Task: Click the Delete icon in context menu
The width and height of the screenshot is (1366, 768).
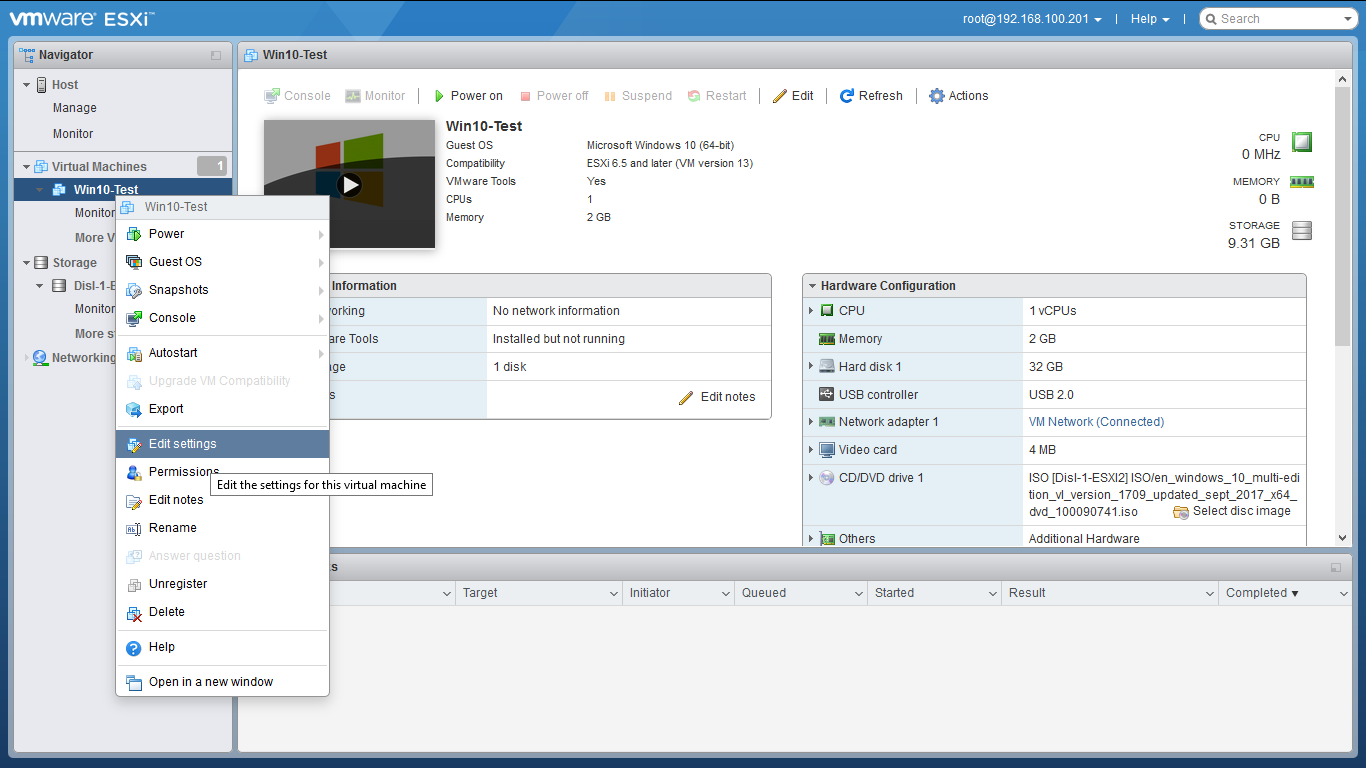Action: 134,612
